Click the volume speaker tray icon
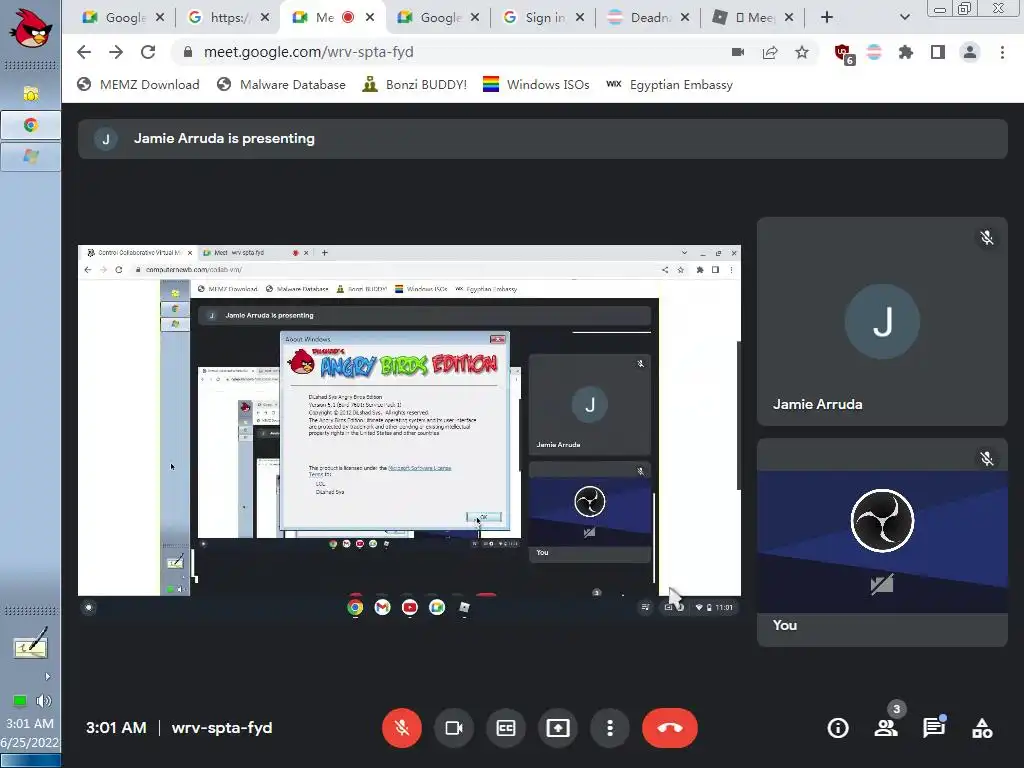 coord(44,701)
